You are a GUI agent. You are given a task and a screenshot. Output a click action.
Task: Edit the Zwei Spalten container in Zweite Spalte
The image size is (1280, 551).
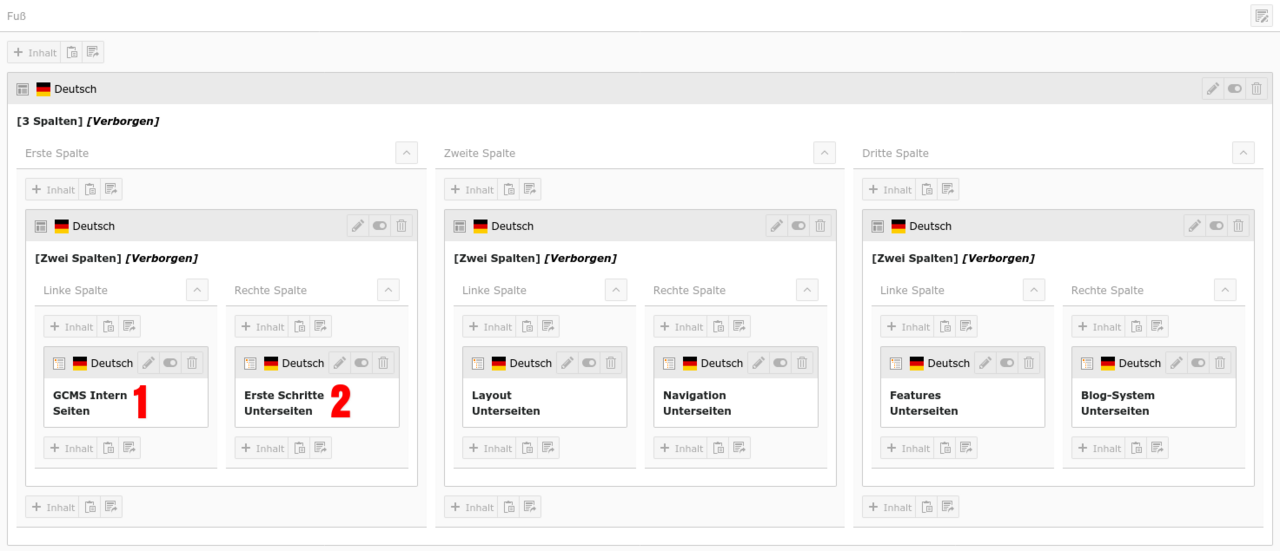pos(777,226)
